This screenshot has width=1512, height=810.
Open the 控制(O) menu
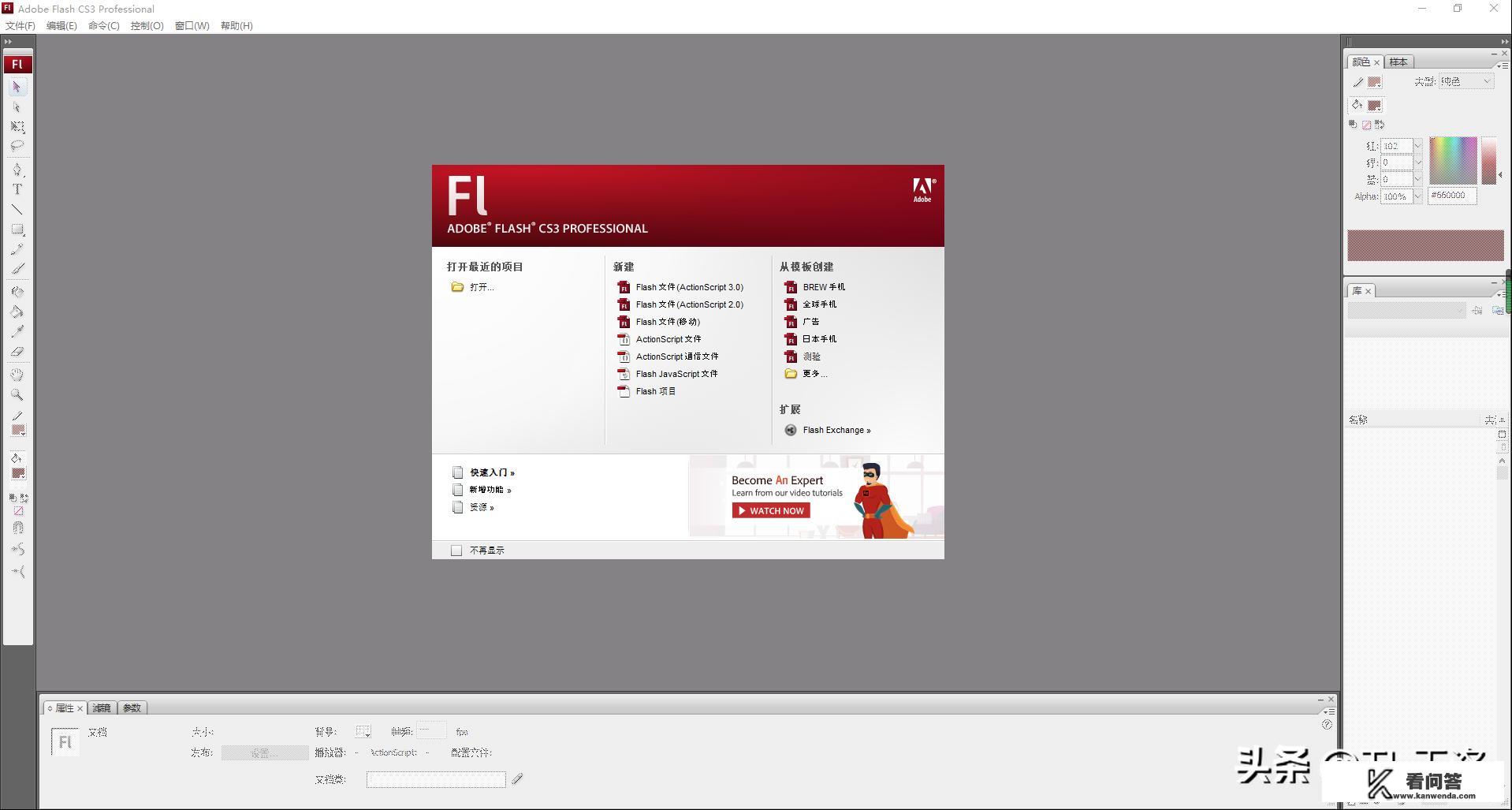pos(147,25)
